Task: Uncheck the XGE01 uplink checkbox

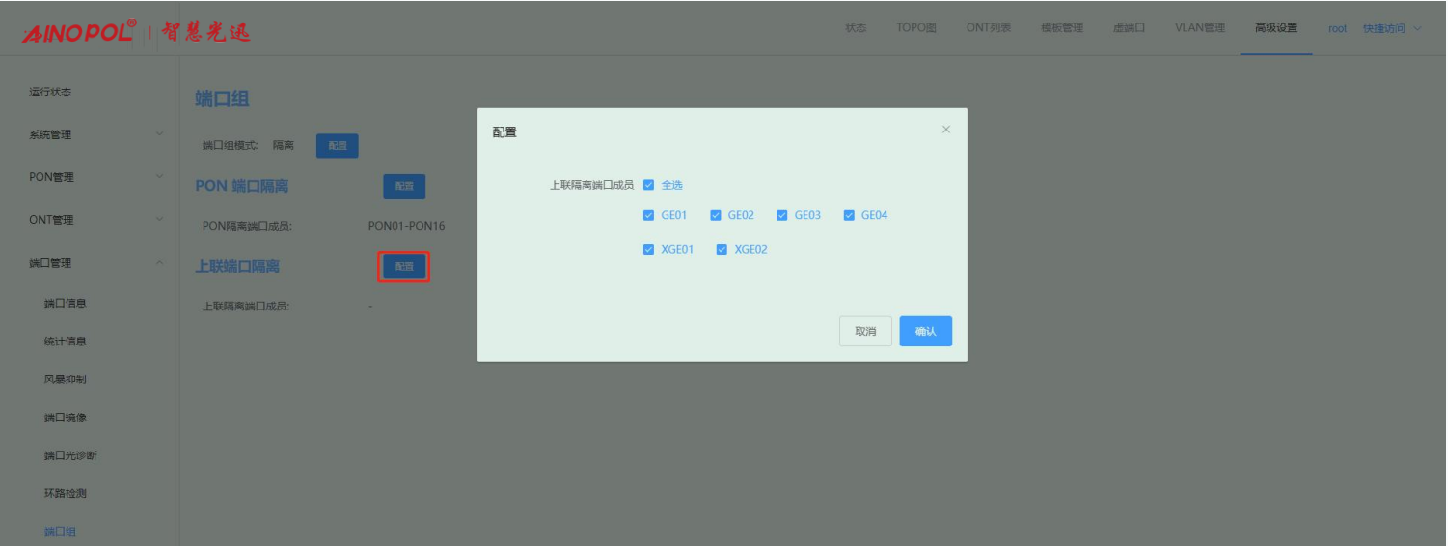Action: point(649,250)
